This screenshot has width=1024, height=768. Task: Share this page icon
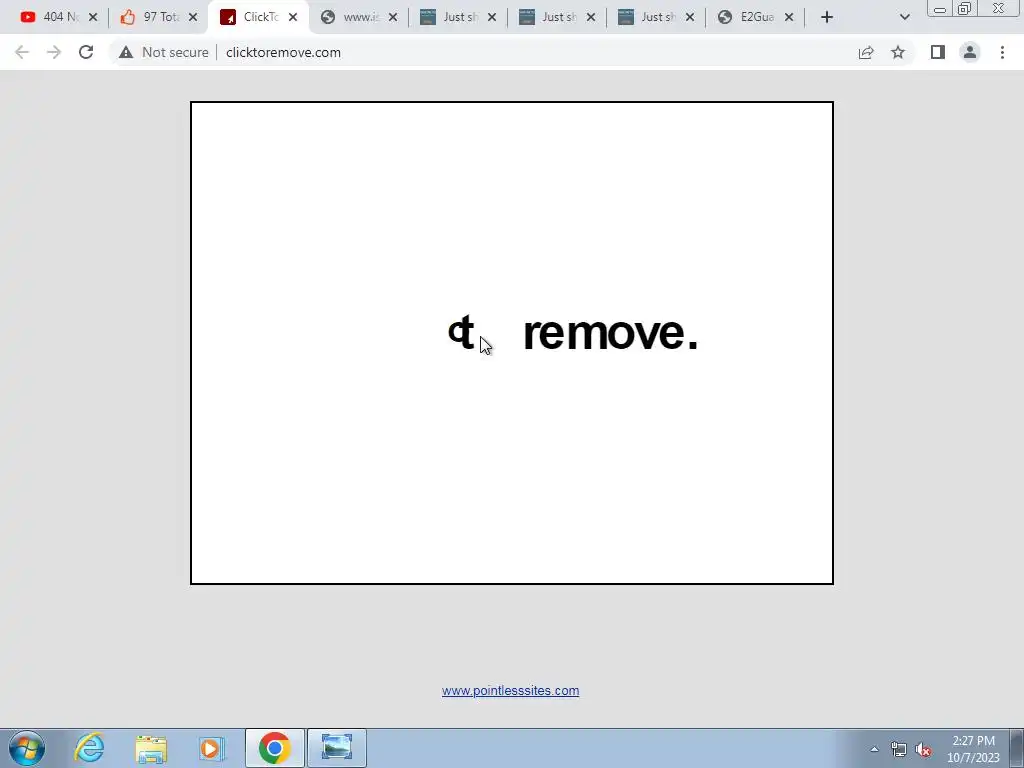point(866,52)
